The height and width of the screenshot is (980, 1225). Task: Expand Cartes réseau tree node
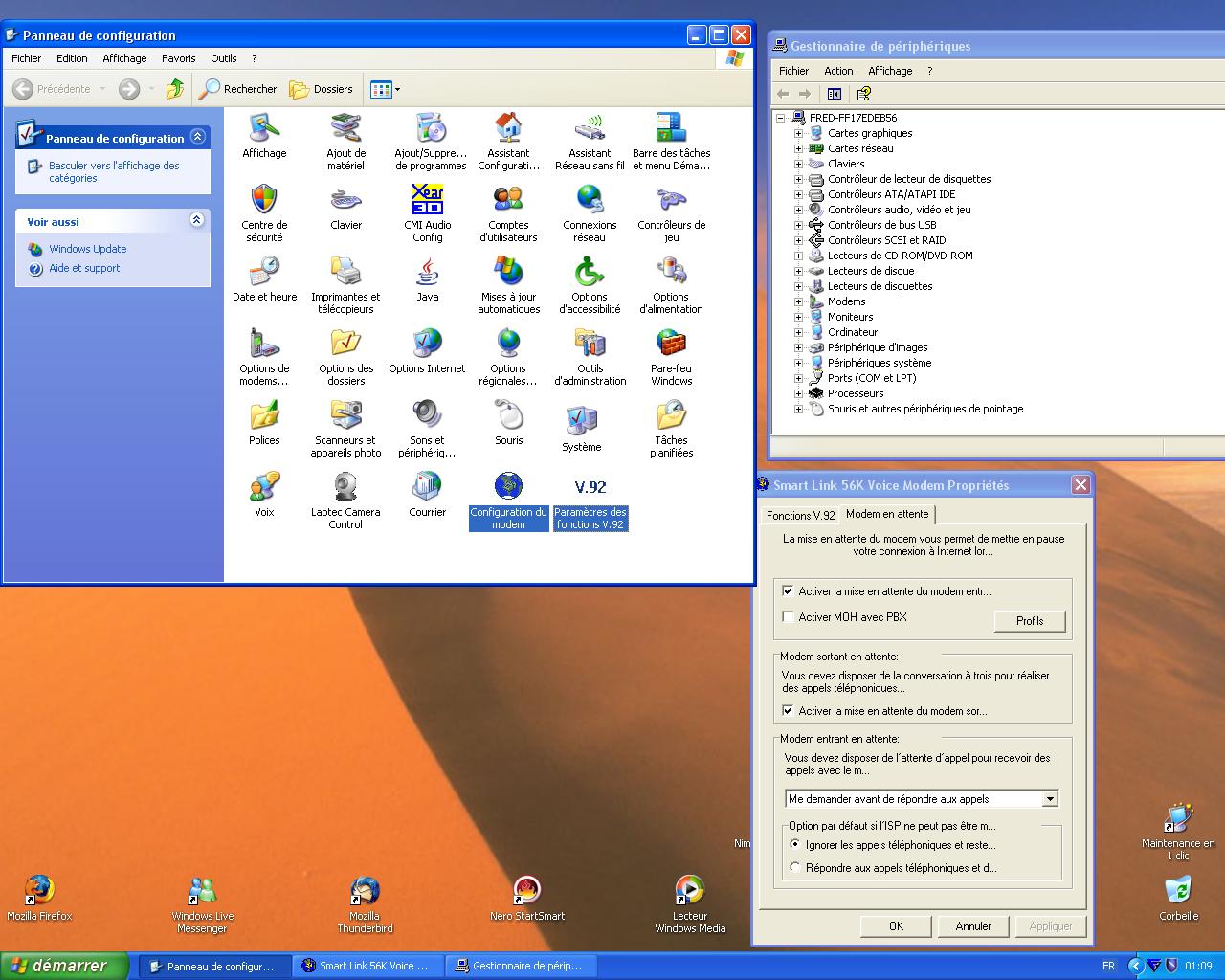pyautogui.click(x=798, y=148)
